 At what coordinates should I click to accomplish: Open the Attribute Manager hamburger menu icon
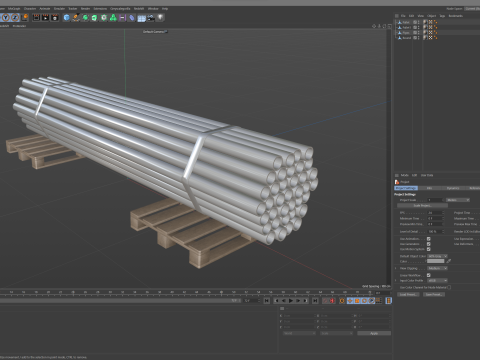click(x=397, y=175)
